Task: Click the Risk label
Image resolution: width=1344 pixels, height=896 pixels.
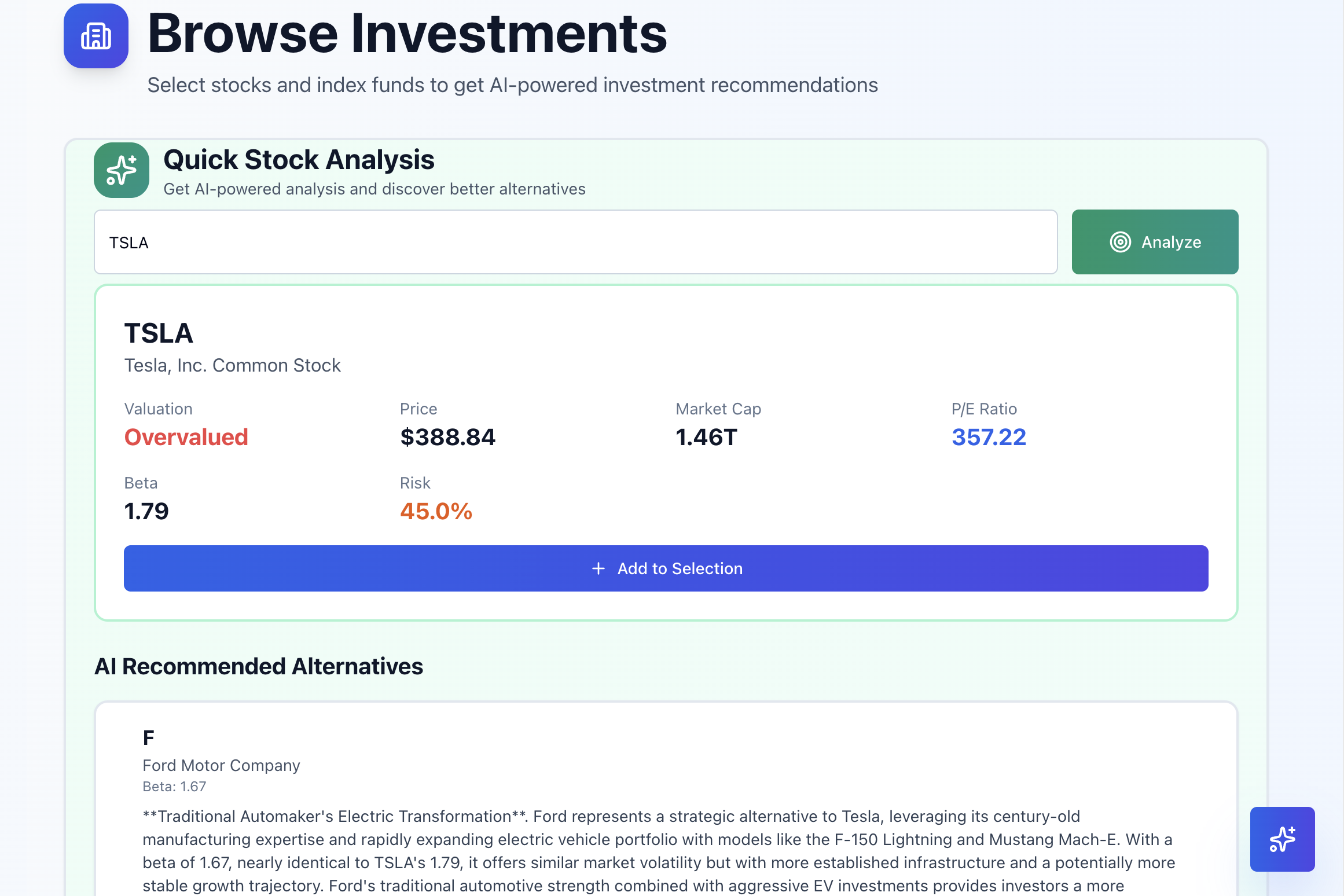Action: pyautogui.click(x=415, y=483)
